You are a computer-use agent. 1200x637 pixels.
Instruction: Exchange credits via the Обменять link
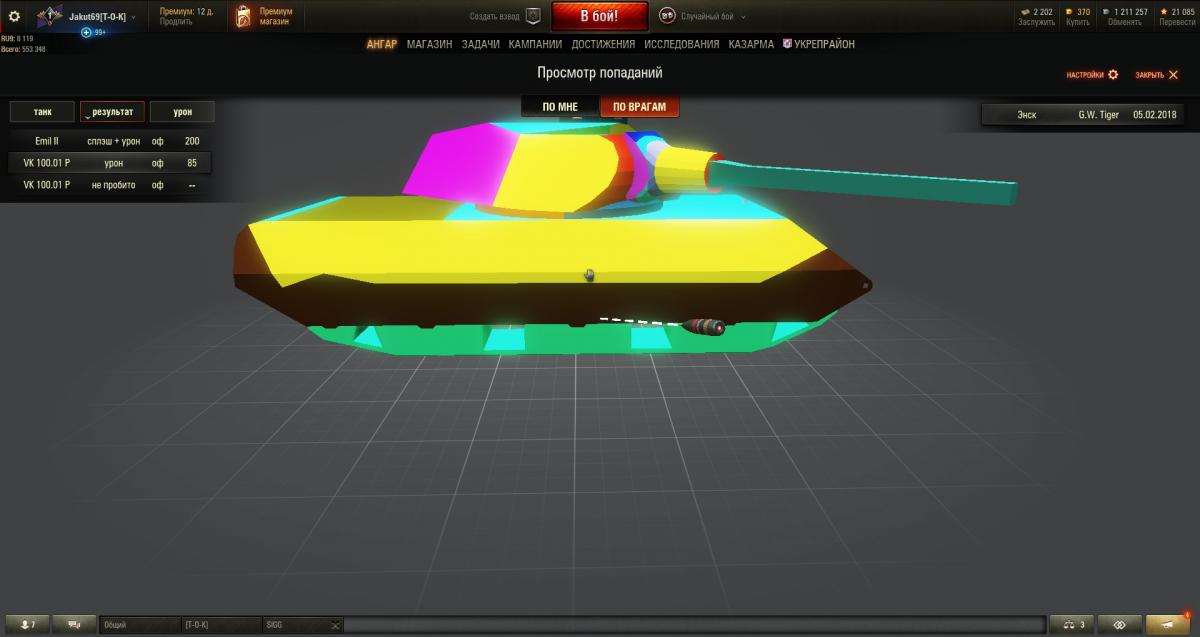(1125, 22)
